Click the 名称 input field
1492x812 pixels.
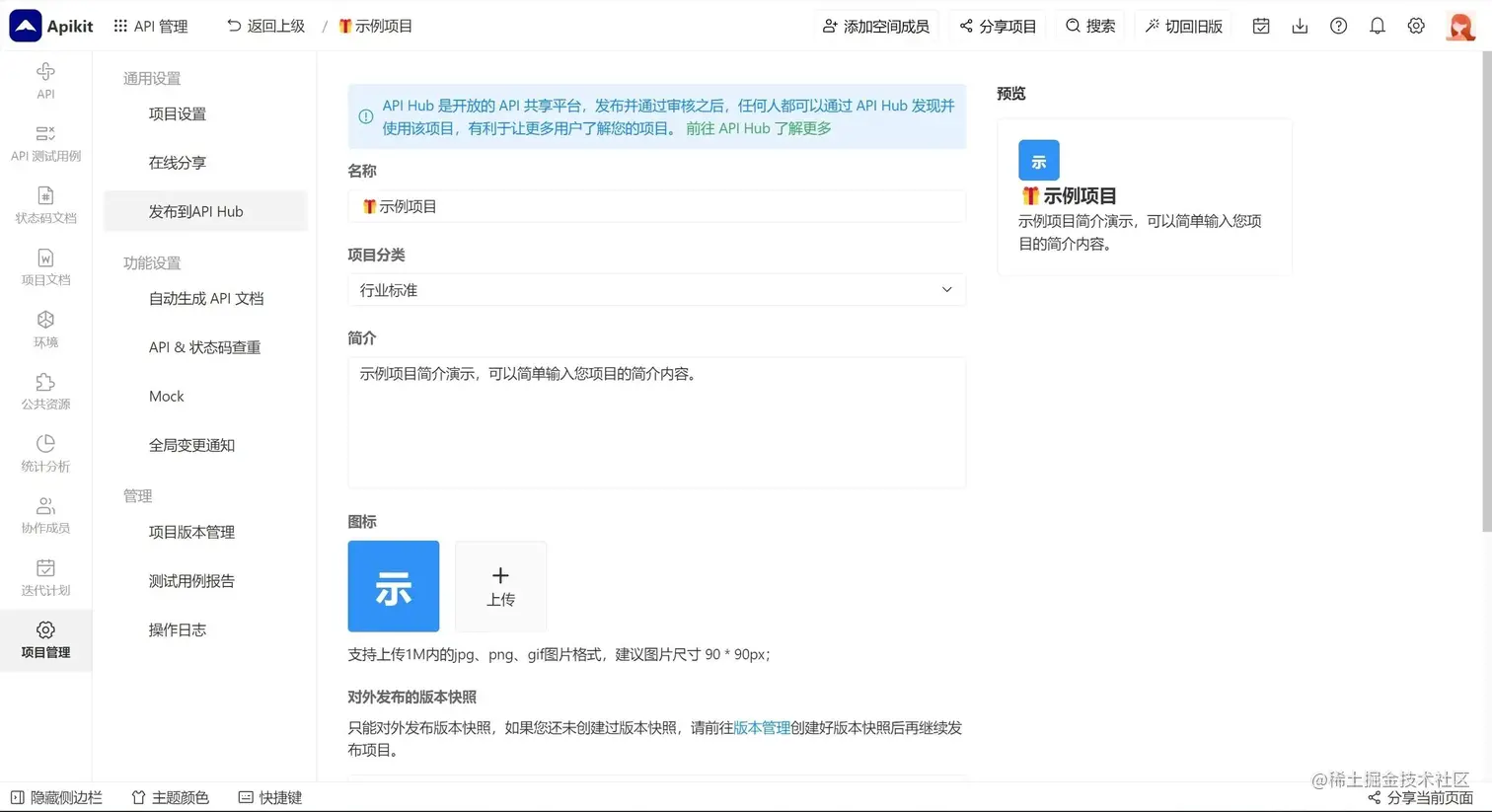click(x=656, y=206)
